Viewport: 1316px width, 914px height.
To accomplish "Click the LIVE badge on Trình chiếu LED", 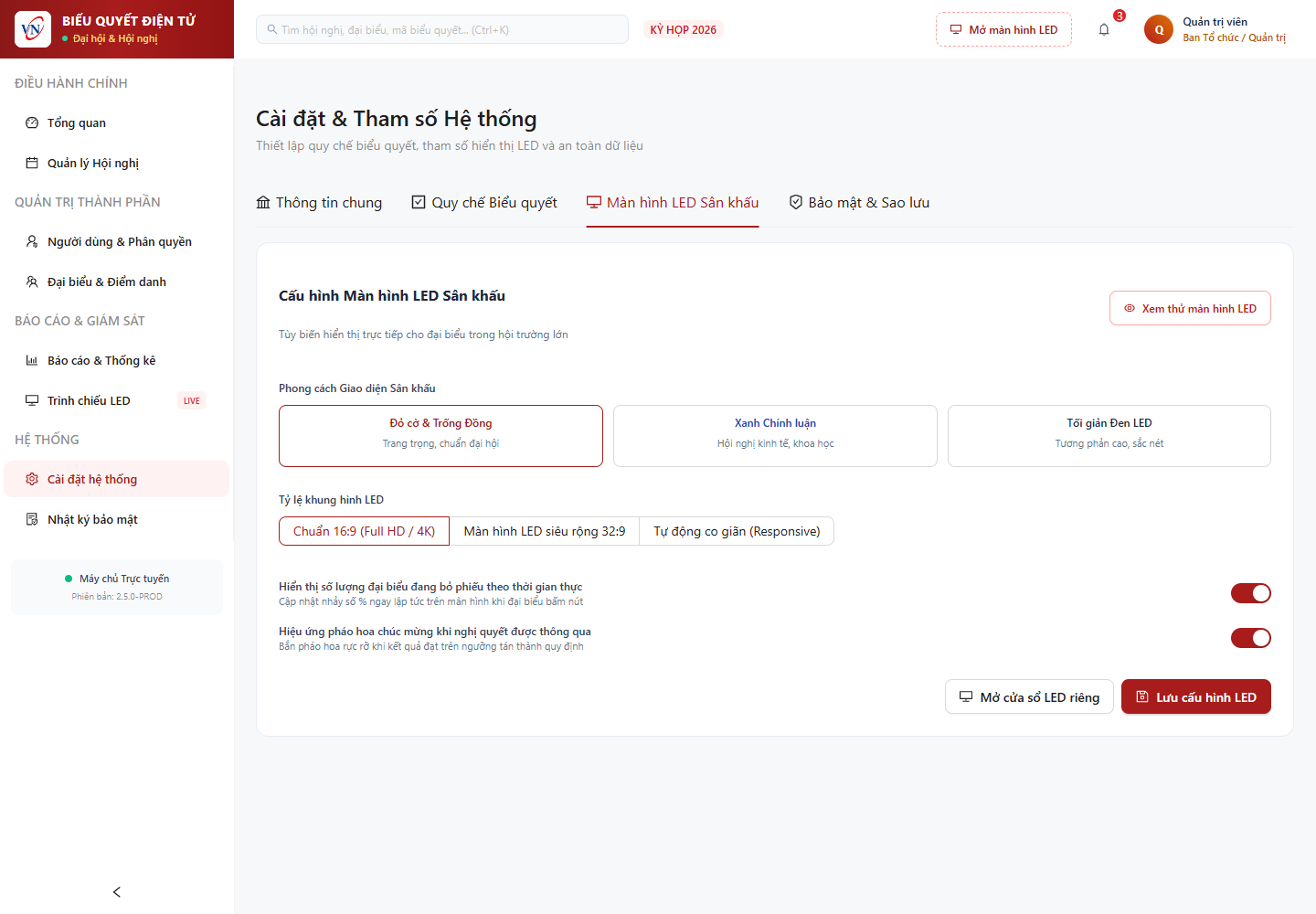I will point(192,400).
